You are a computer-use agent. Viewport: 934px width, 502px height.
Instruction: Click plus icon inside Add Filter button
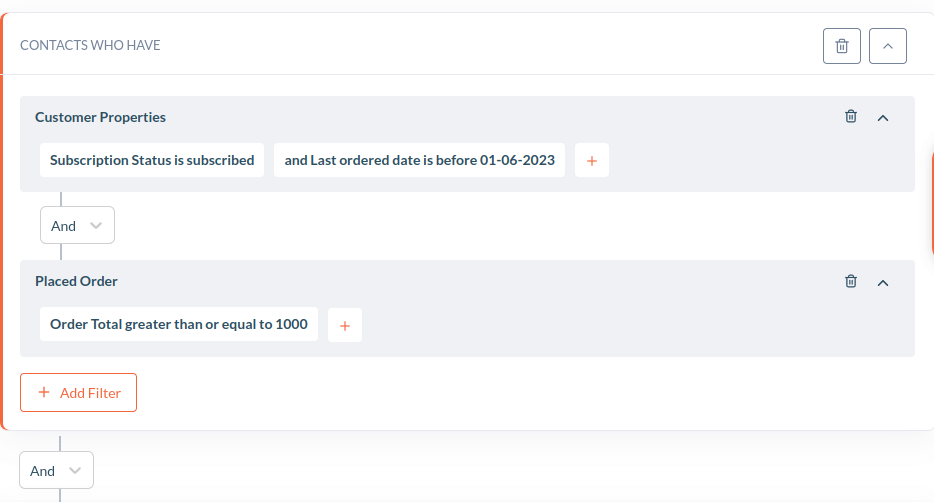pyautogui.click(x=44, y=392)
